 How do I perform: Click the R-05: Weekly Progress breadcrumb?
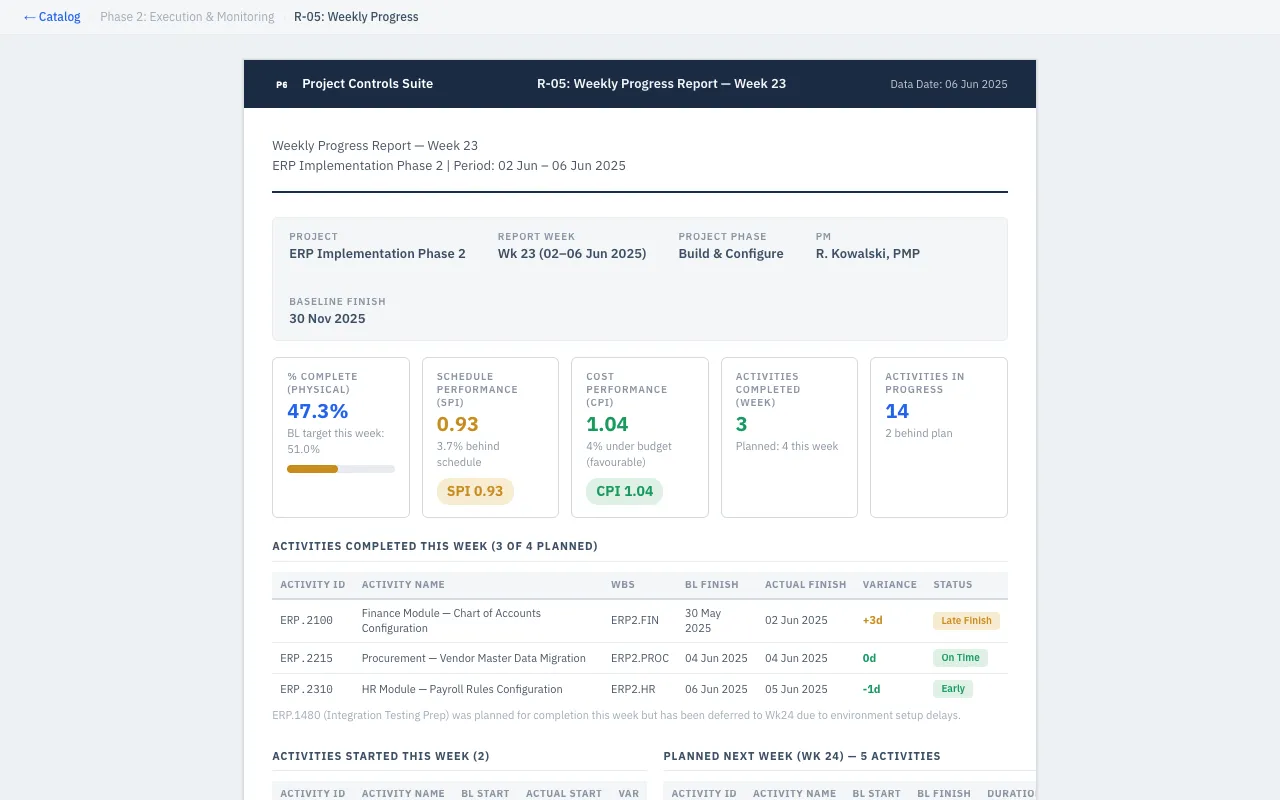click(x=356, y=17)
